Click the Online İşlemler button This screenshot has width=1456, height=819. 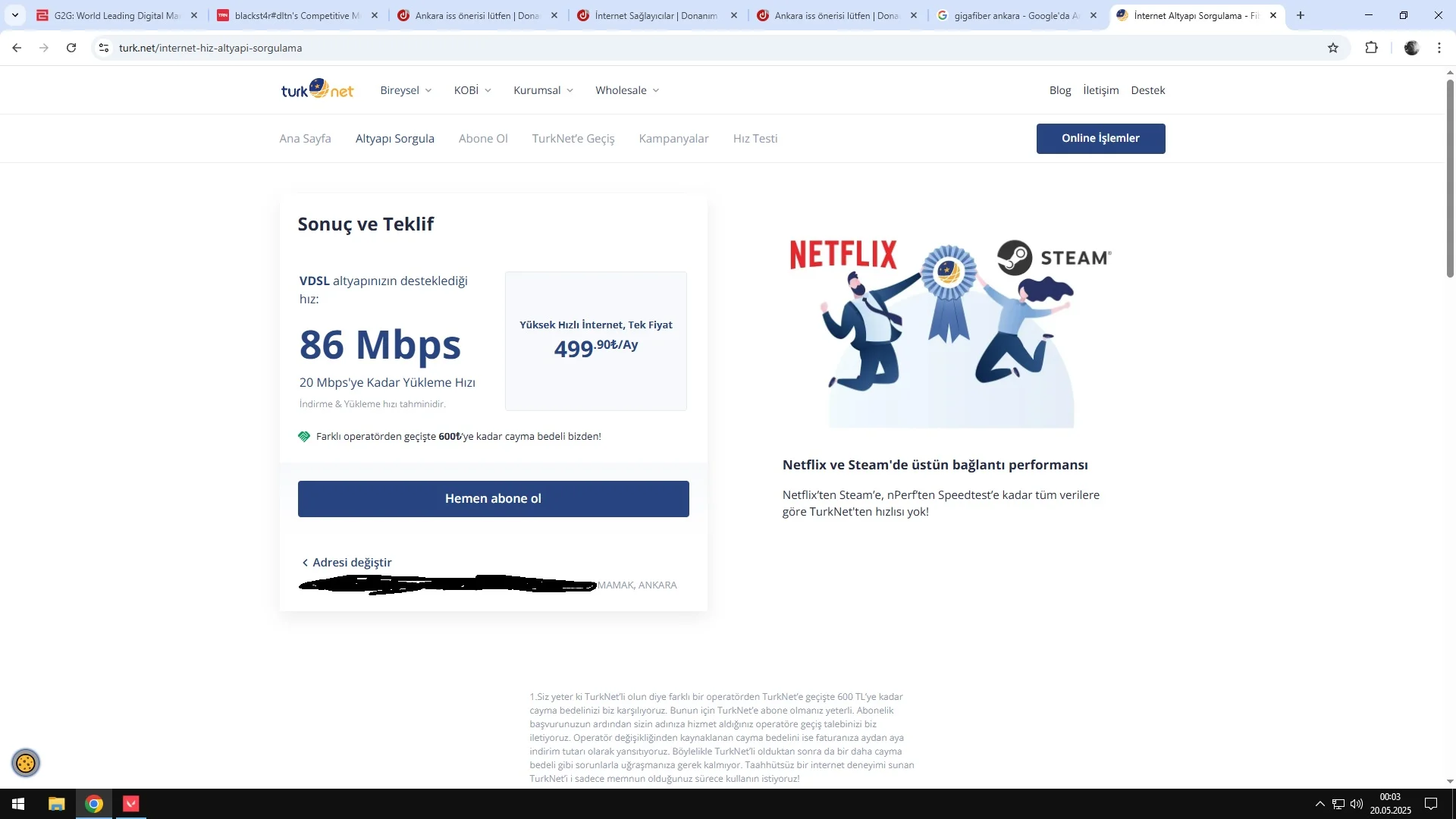1100,139
